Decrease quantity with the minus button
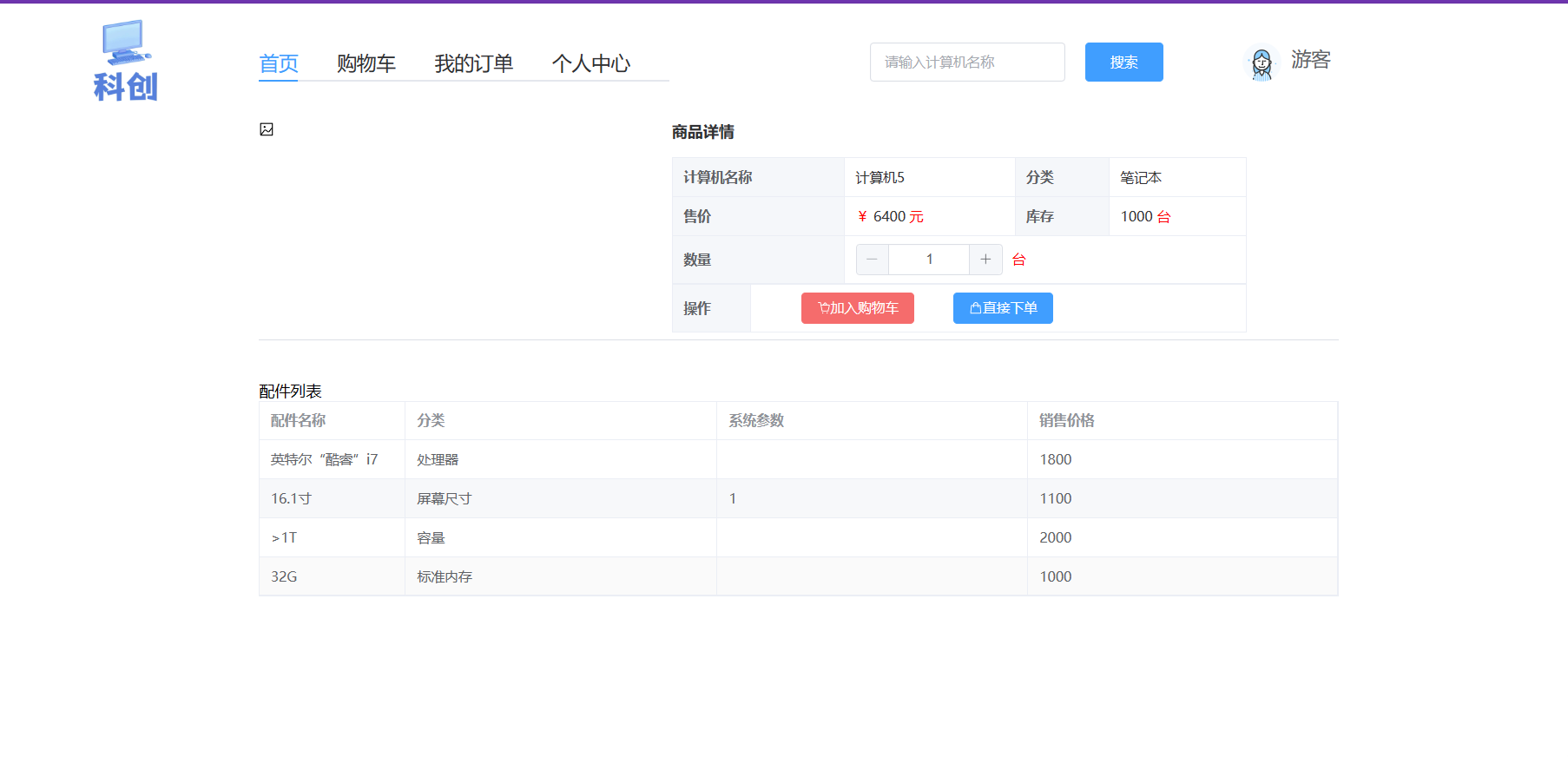Image resolution: width=1568 pixels, height=757 pixels. click(872, 260)
